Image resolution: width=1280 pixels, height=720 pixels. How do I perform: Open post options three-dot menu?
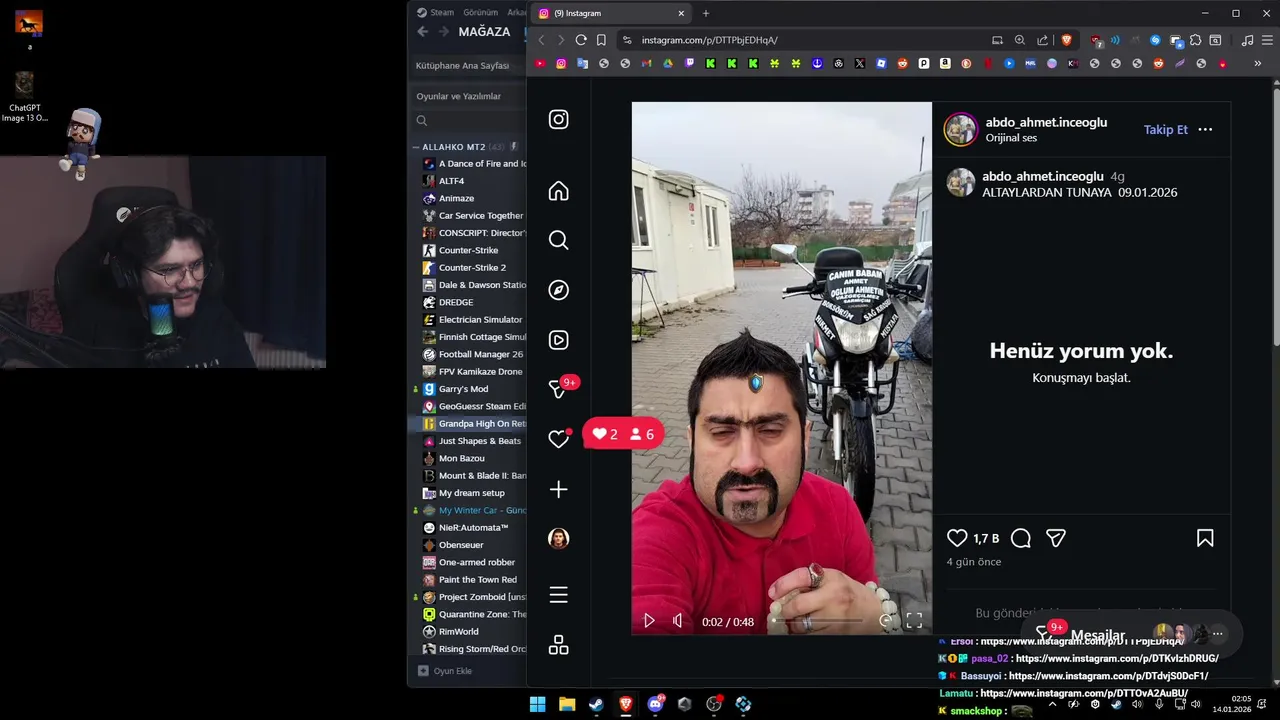pyautogui.click(x=1205, y=130)
